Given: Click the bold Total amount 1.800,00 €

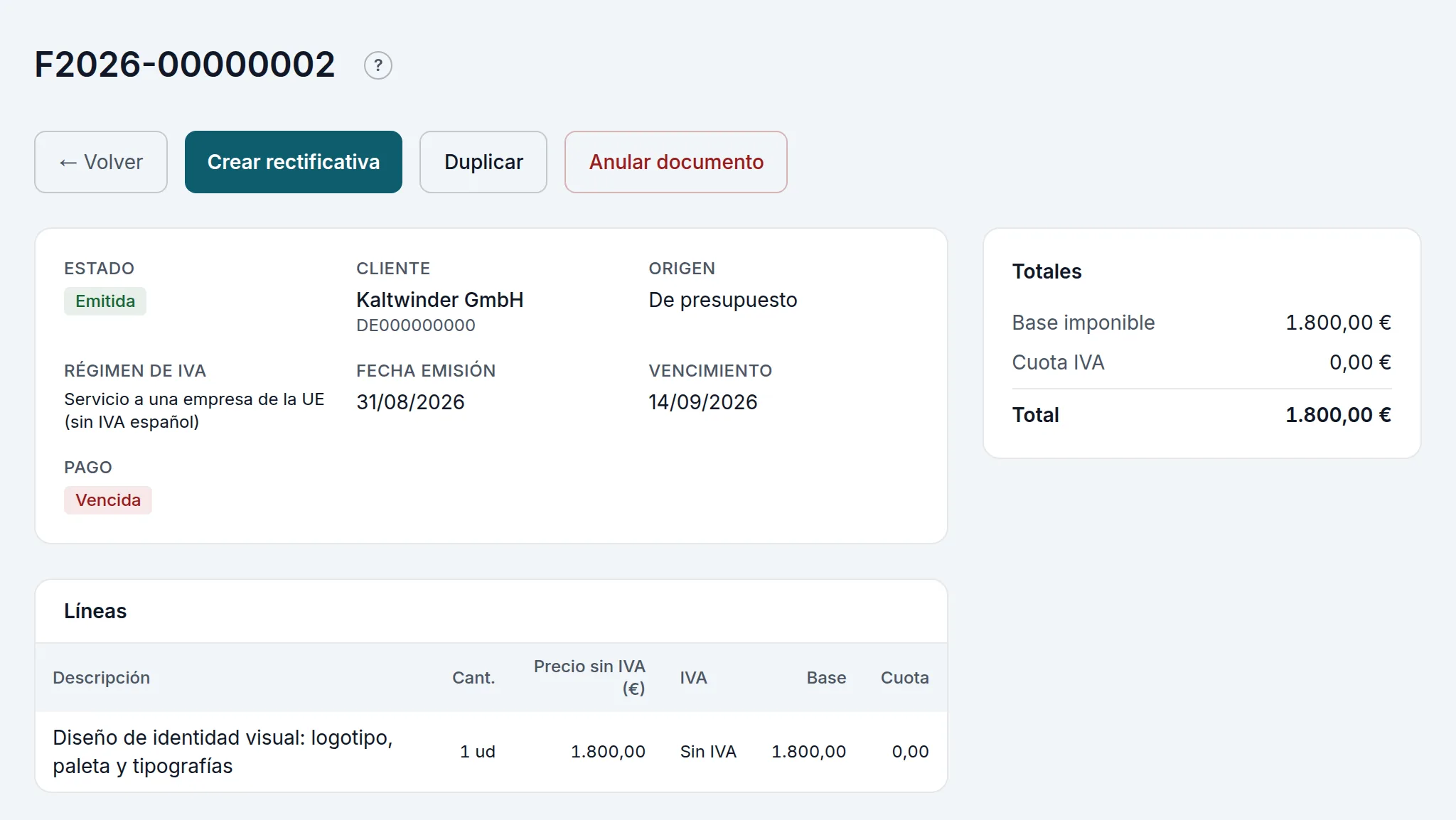Looking at the screenshot, I should [x=1338, y=415].
